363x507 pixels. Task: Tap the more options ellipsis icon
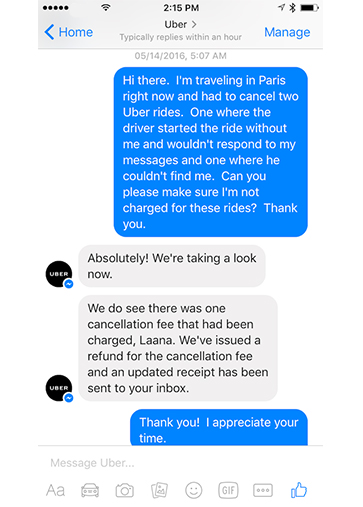[x=263, y=490]
